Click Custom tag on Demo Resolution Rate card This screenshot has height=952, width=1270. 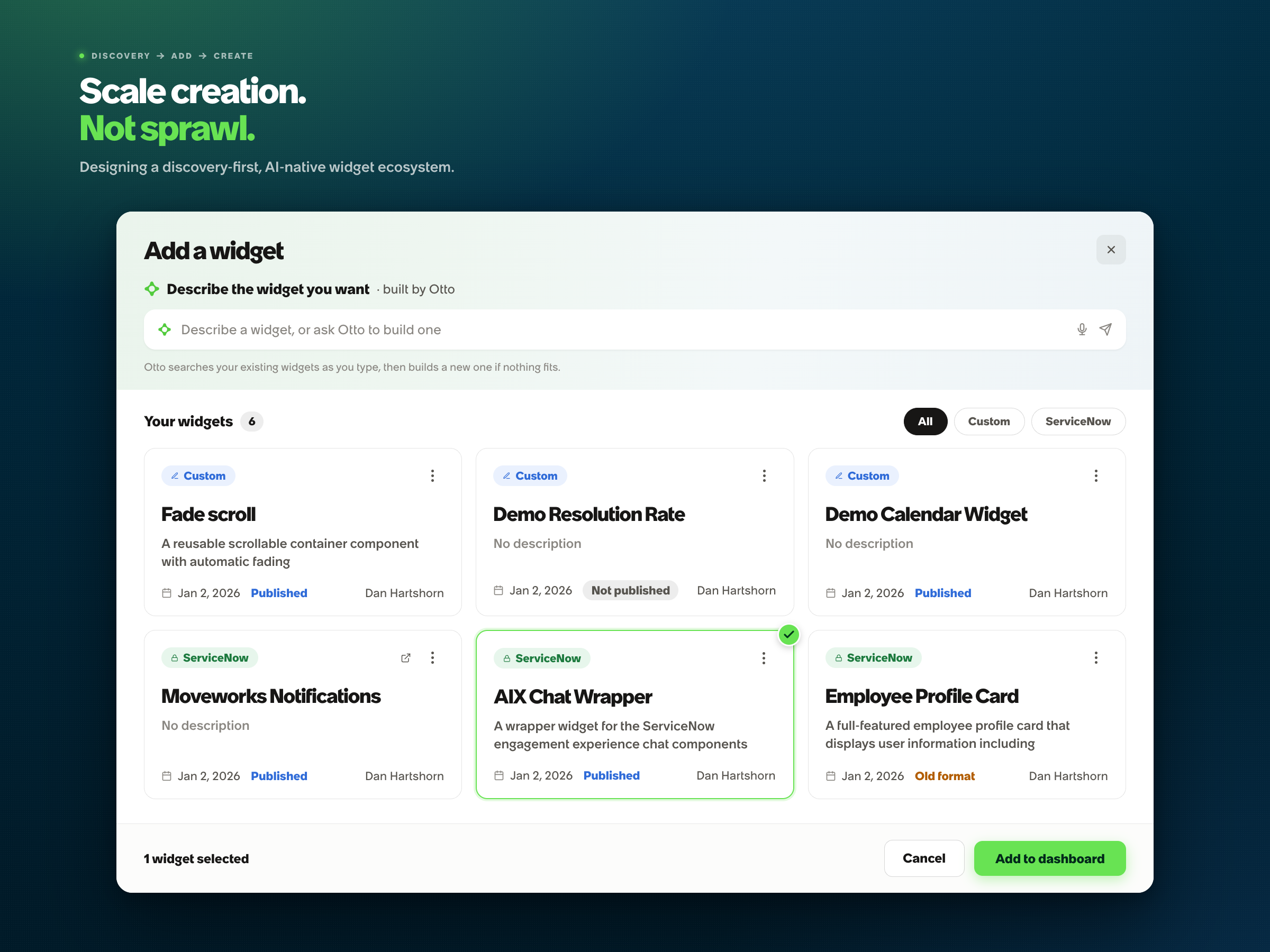pos(530,475)
